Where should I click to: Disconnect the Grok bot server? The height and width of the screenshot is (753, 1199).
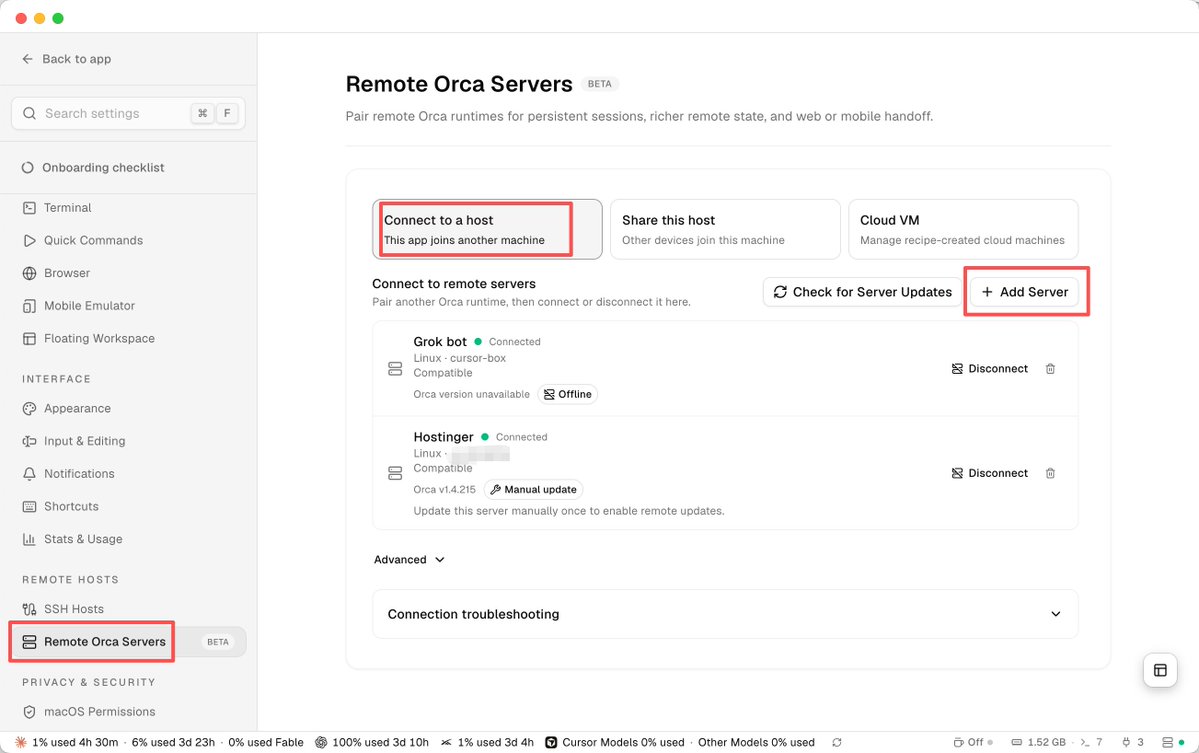coord(989,368)
